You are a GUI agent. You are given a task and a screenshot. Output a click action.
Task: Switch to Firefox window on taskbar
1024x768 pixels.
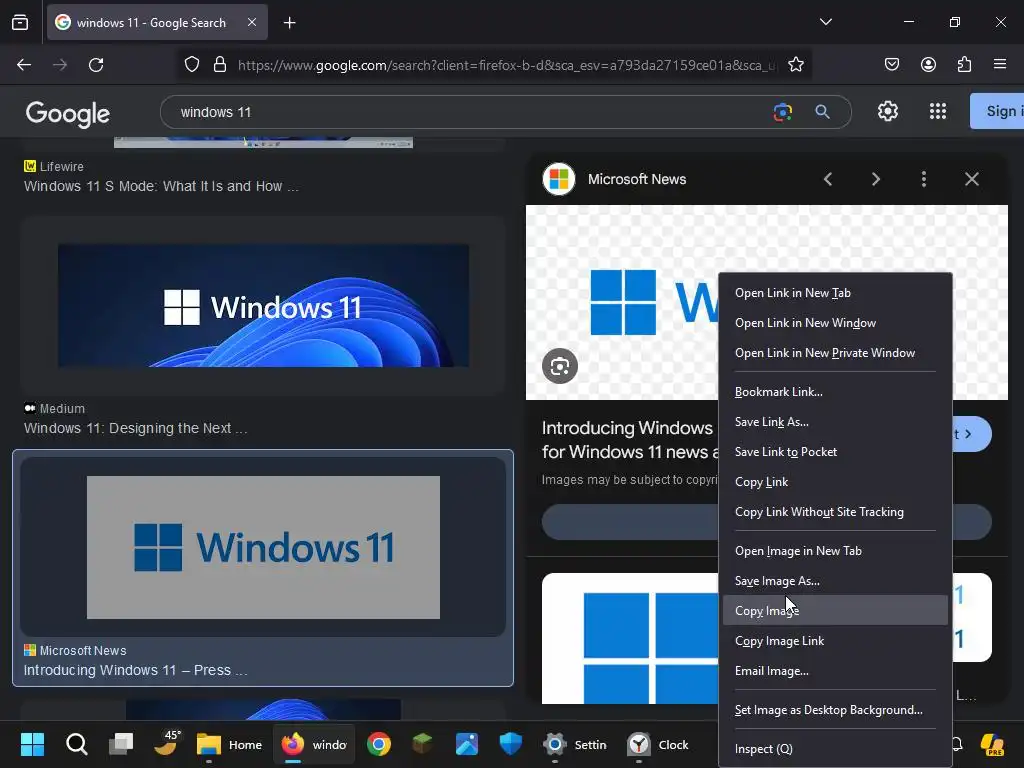point(314,744)
